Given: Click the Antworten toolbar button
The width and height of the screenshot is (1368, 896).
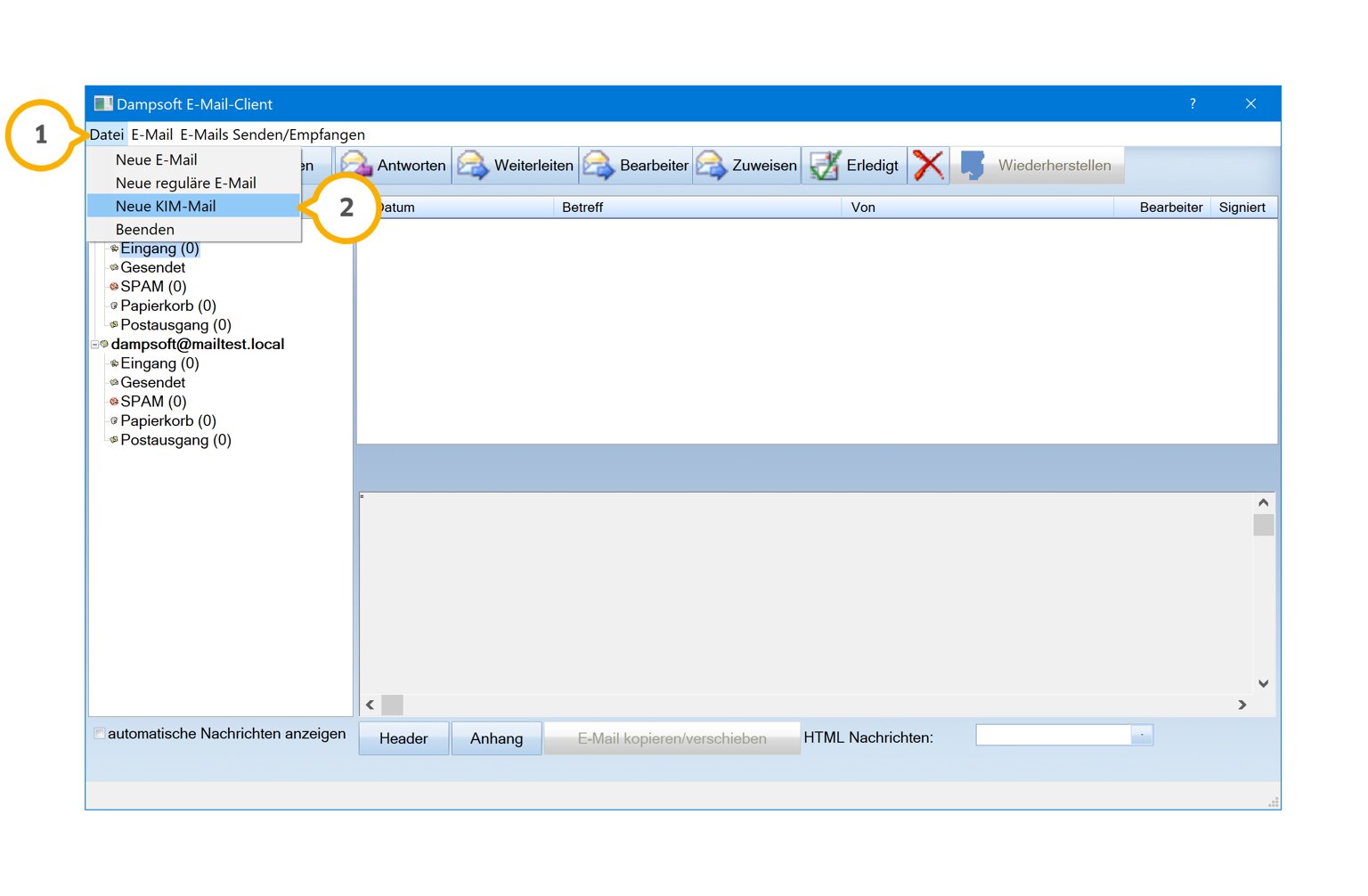Looking at the screenshot, I should pyautogui.click(x=394, y=166).
